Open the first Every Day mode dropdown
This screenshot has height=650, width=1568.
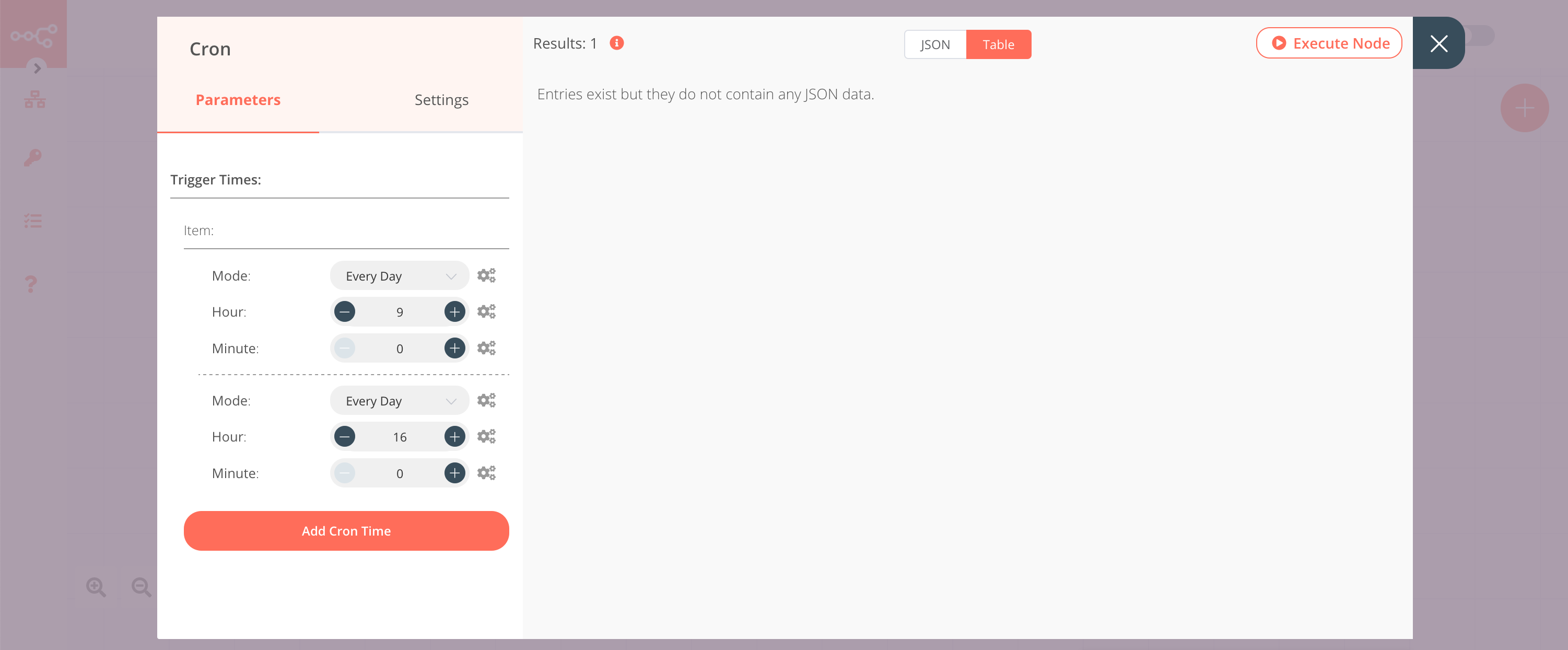point(399,275)
